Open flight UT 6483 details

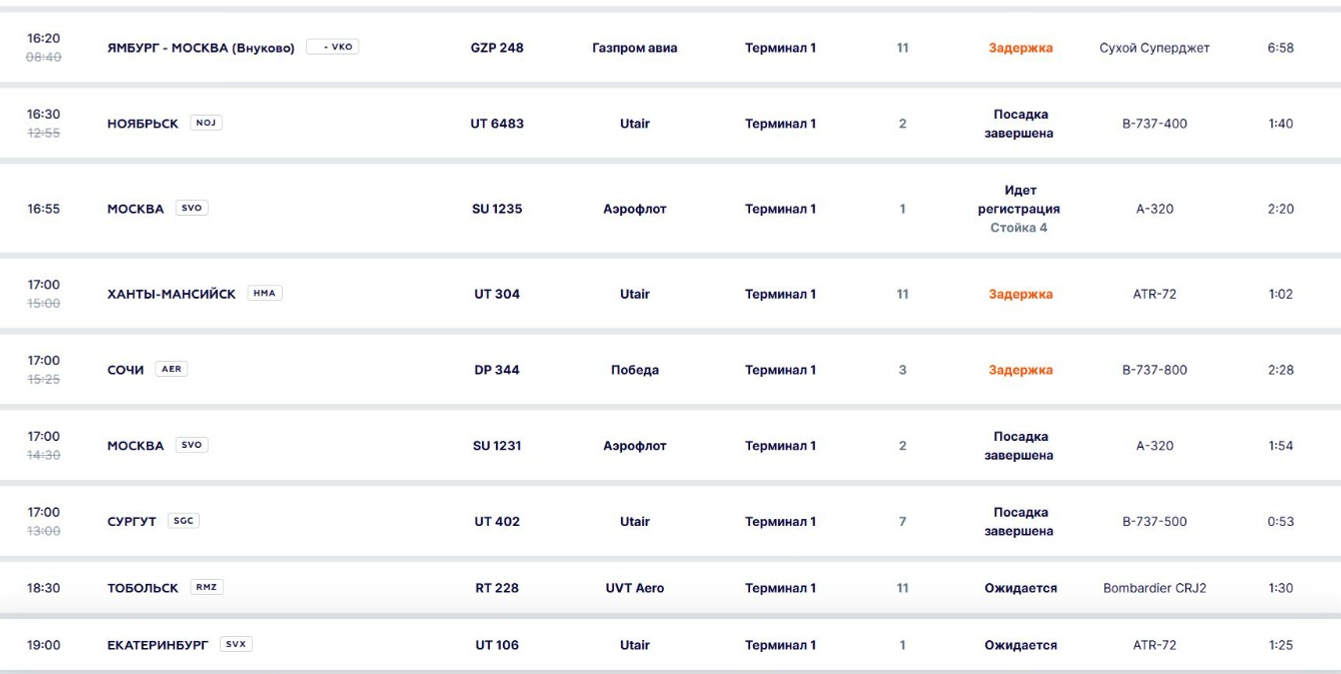pyautogui.click(x=497, y=124)
